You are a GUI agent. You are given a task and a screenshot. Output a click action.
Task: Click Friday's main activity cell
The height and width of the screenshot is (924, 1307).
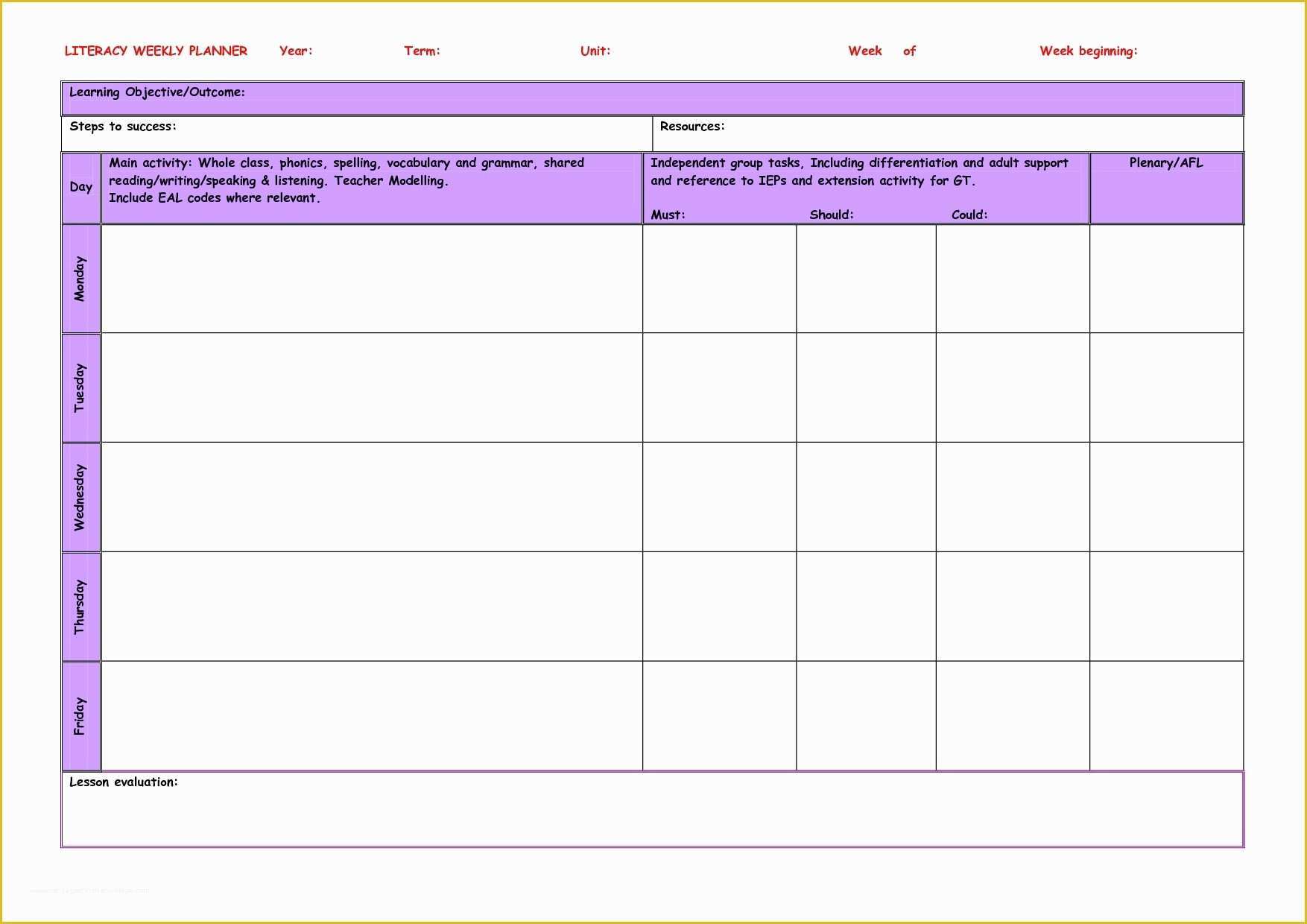[x=372, y=716]
